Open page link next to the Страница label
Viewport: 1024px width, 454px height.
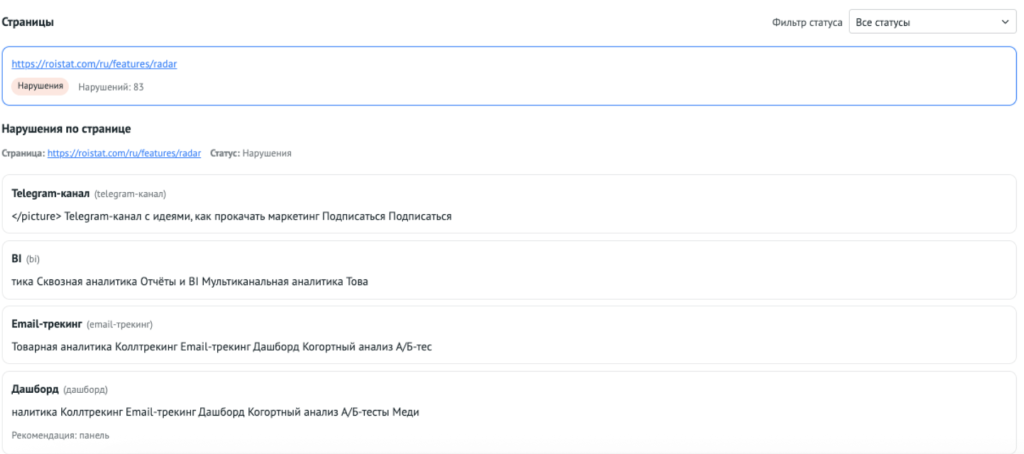[x=124, y=153]
